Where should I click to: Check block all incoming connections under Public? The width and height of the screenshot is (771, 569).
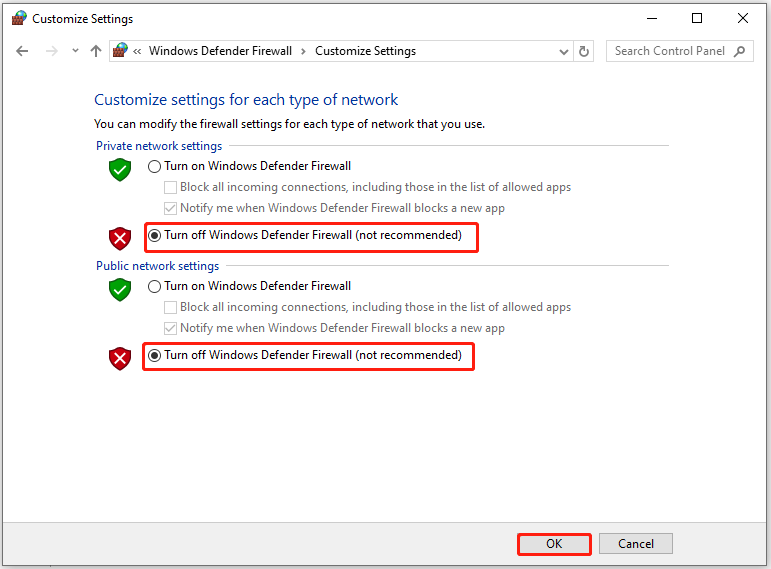point(170,307)
